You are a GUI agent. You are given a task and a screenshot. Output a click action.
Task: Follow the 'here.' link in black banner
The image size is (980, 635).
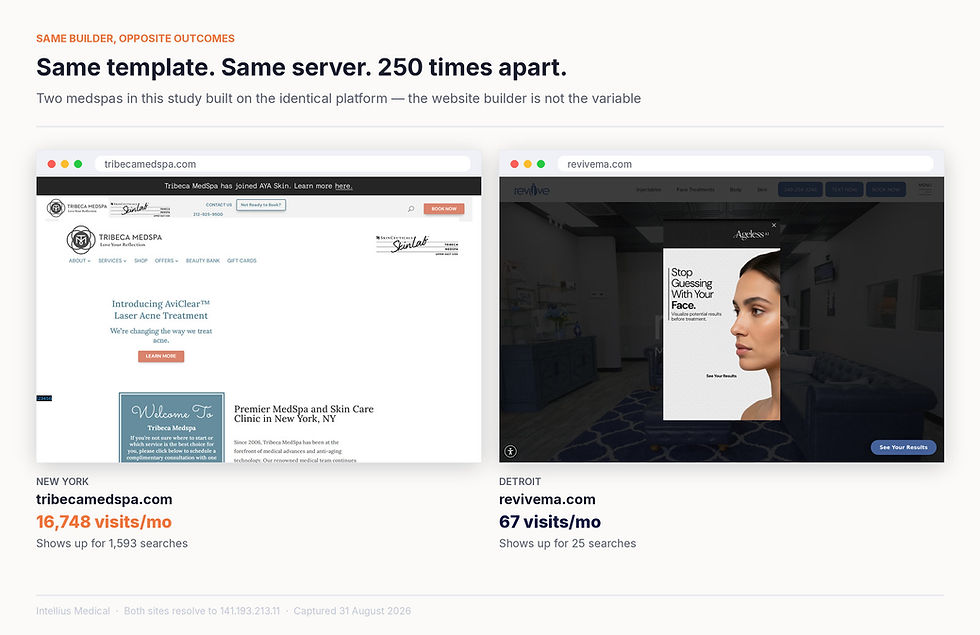[343, 186]
